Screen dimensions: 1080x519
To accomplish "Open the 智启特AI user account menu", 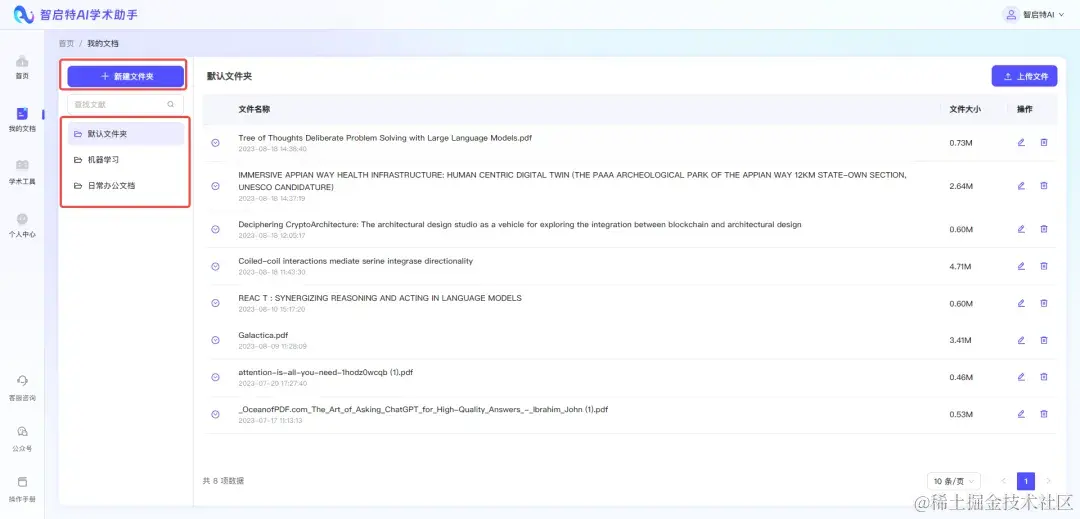I will point(1033,14).
